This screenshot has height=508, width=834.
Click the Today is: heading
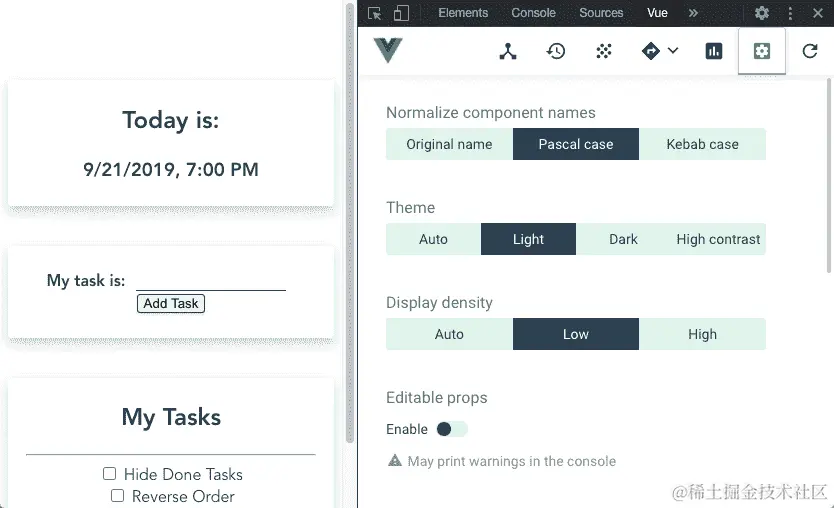[171, 120]
